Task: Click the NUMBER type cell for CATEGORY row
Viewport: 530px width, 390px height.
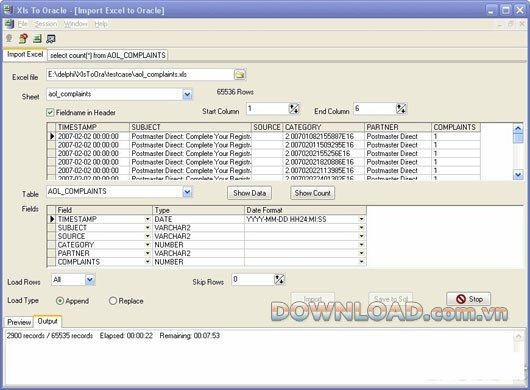Action: click(198, 245)
